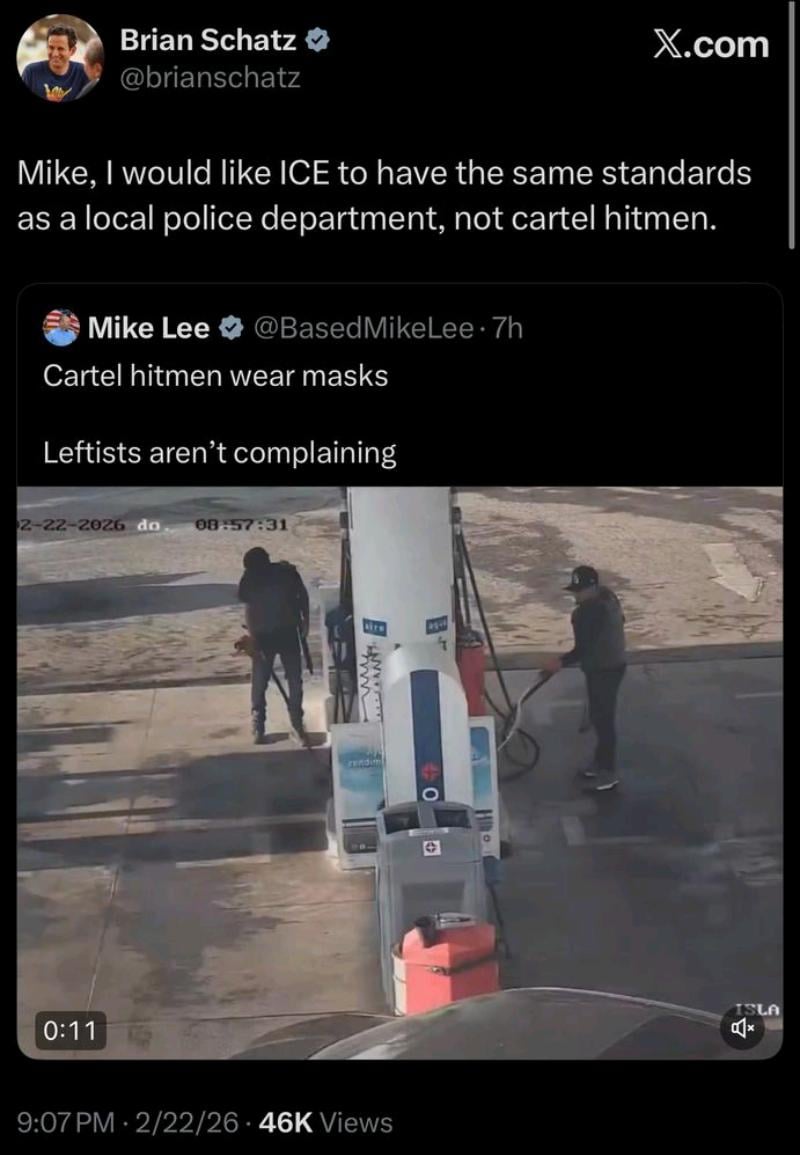View the 46K Views count

click(326, 1123)
